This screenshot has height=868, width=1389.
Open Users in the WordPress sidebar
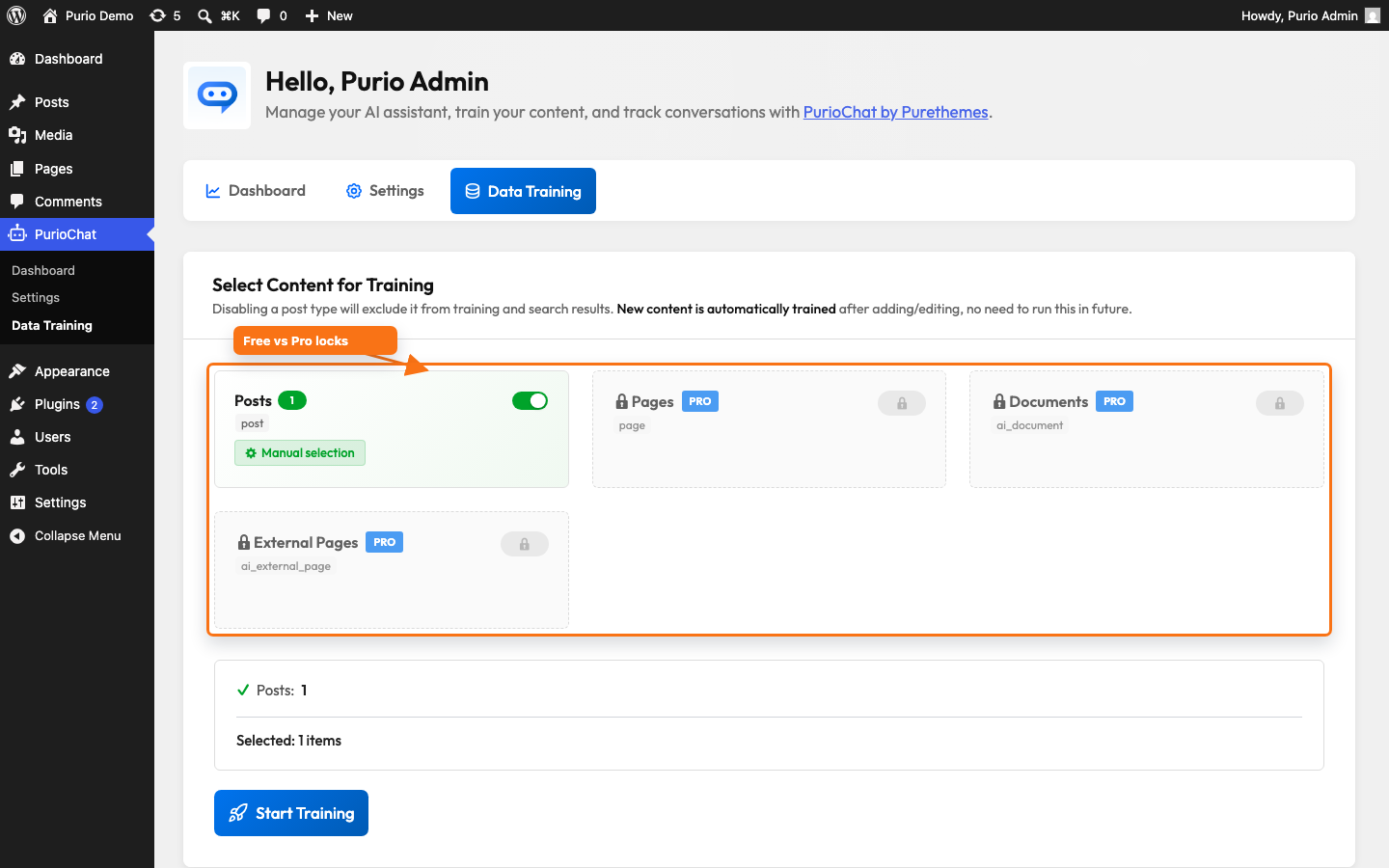77,437
